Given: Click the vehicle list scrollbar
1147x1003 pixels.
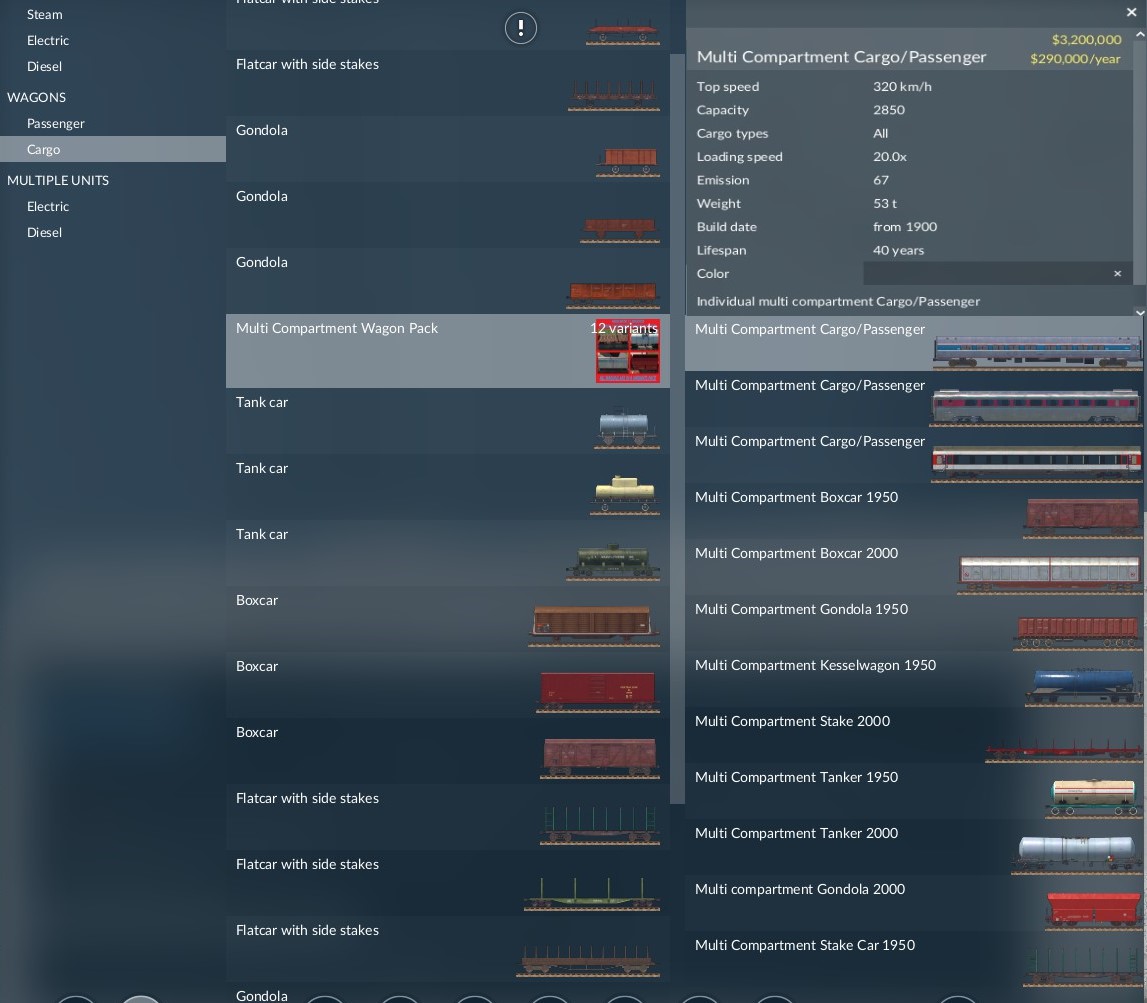Looking at the screenshot, I should pyautogui.click(x=677, y=429).
